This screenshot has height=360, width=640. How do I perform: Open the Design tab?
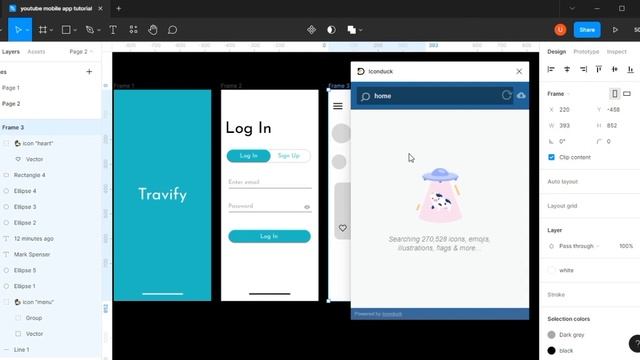click(x=556, y=52)
